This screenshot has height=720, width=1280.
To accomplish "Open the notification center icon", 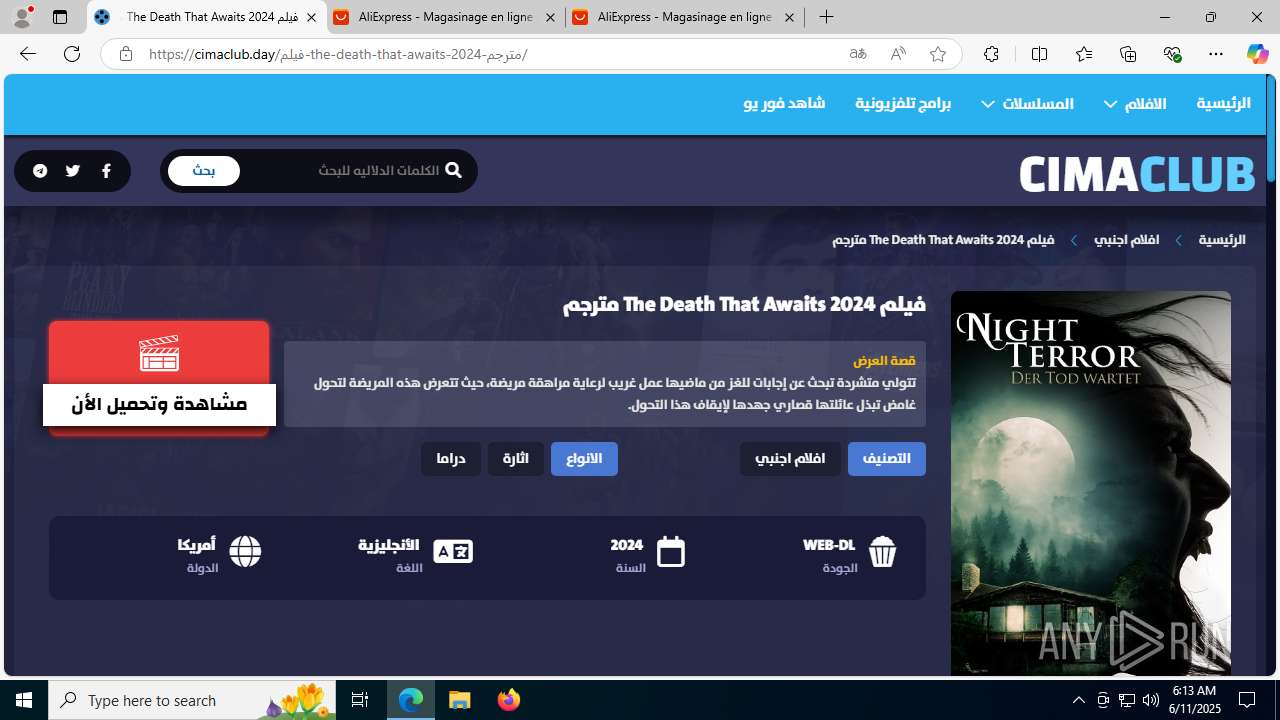I will pos(1247,700).
